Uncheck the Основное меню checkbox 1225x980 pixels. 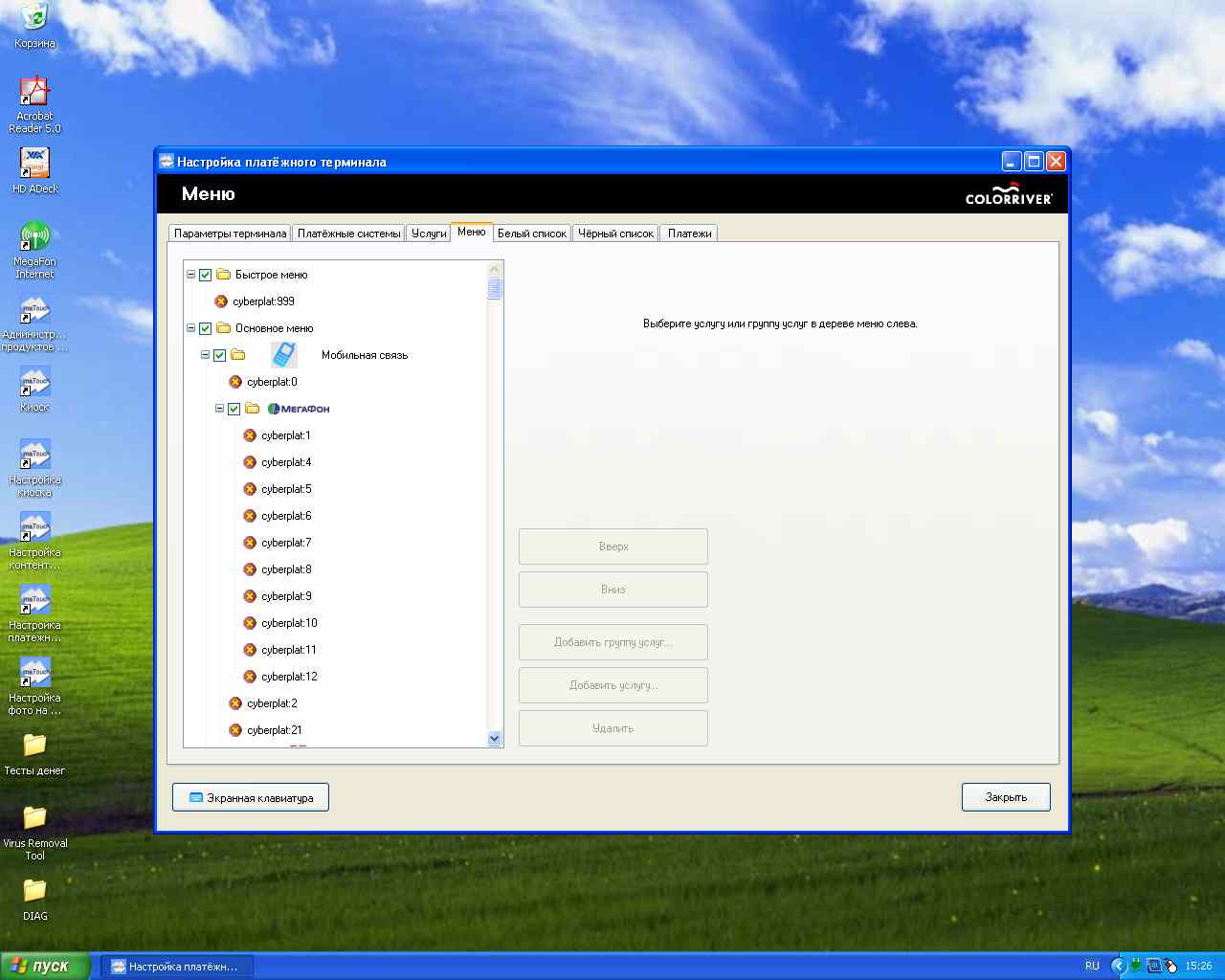(205, 328)
